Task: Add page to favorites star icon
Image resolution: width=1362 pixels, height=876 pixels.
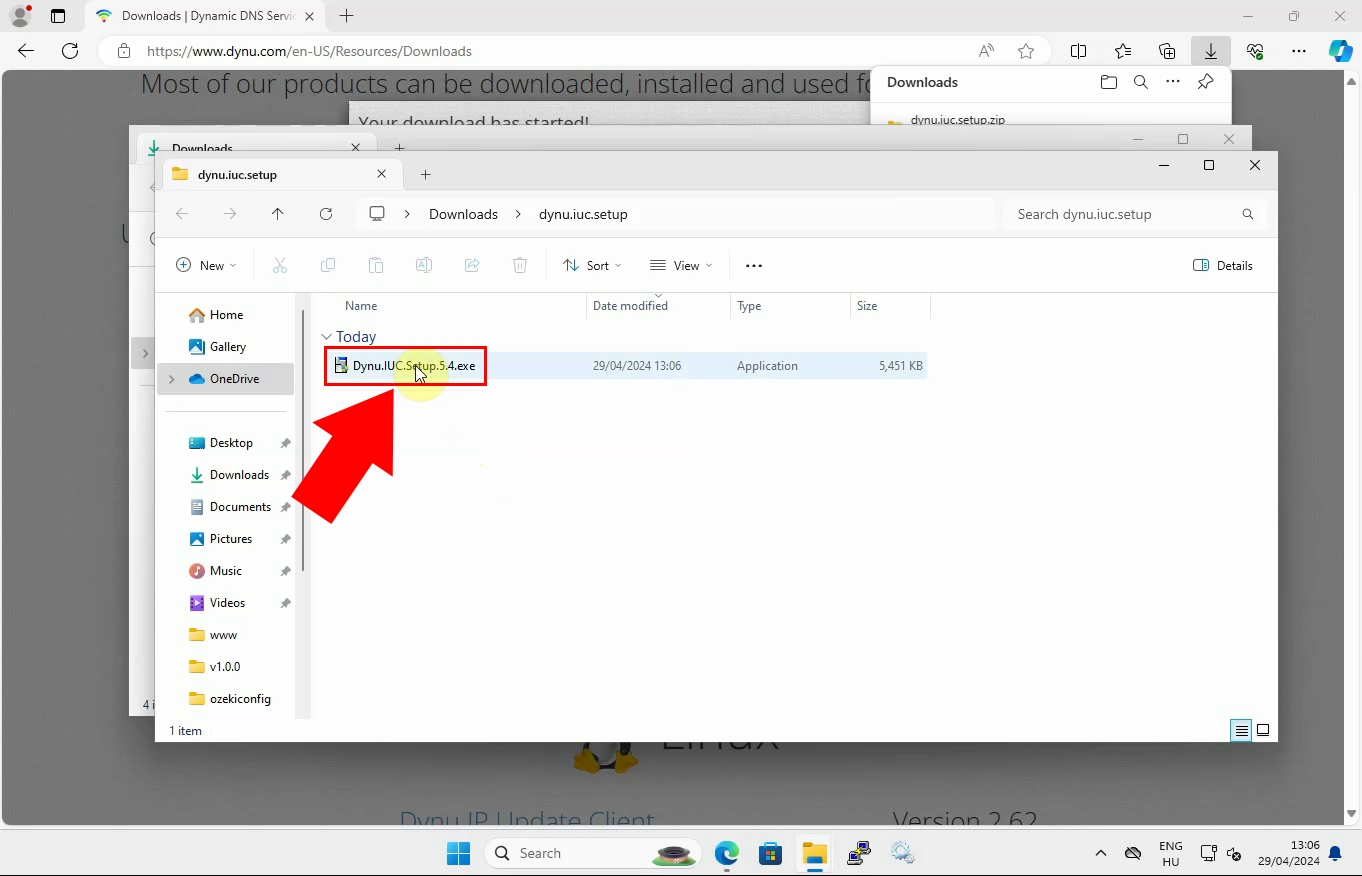Action: pos(1026,51)
